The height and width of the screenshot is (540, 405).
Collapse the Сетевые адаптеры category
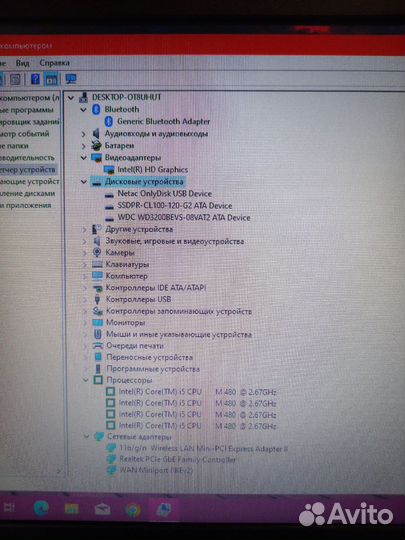86,437
